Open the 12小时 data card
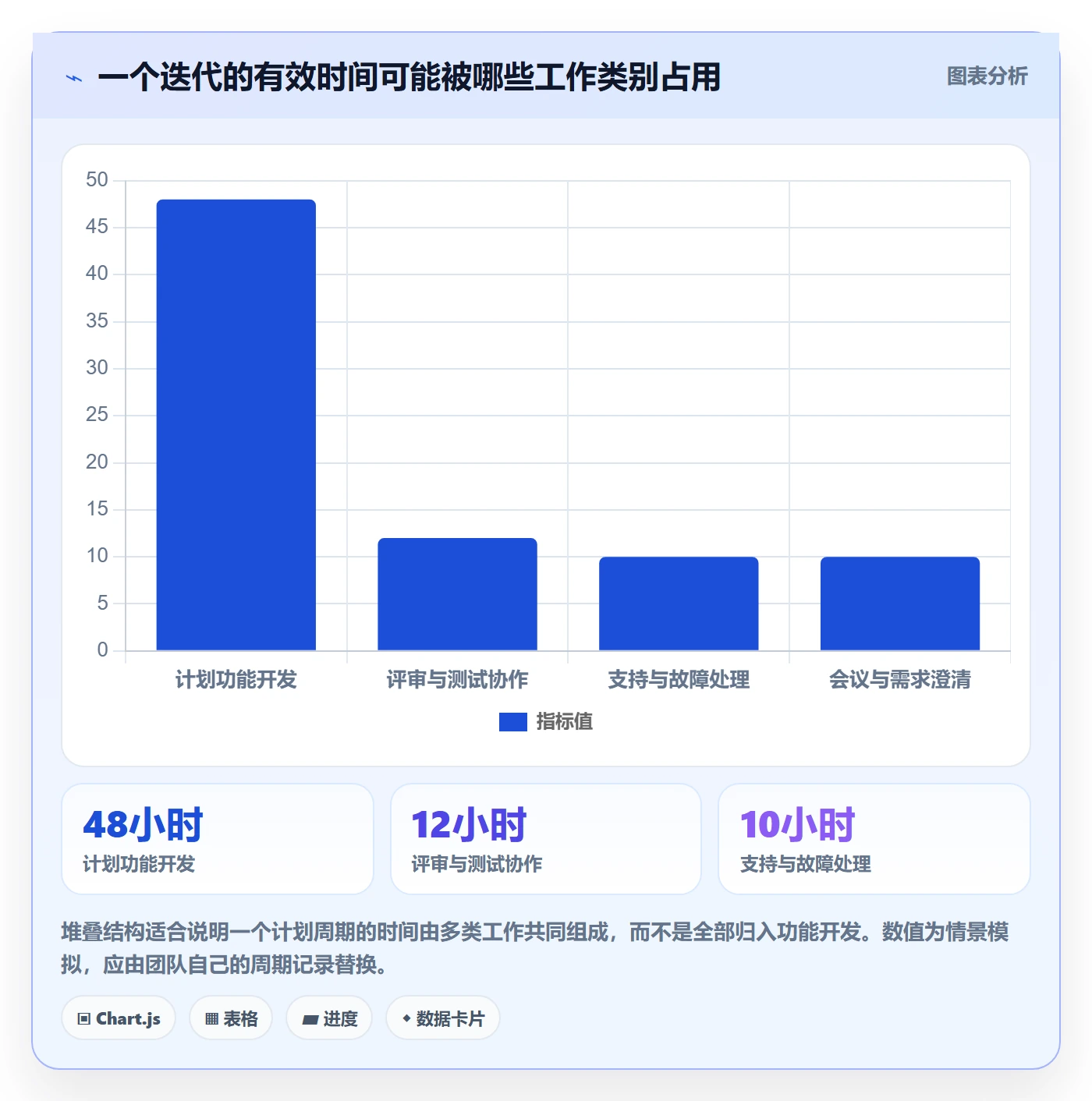 (546, 839)
